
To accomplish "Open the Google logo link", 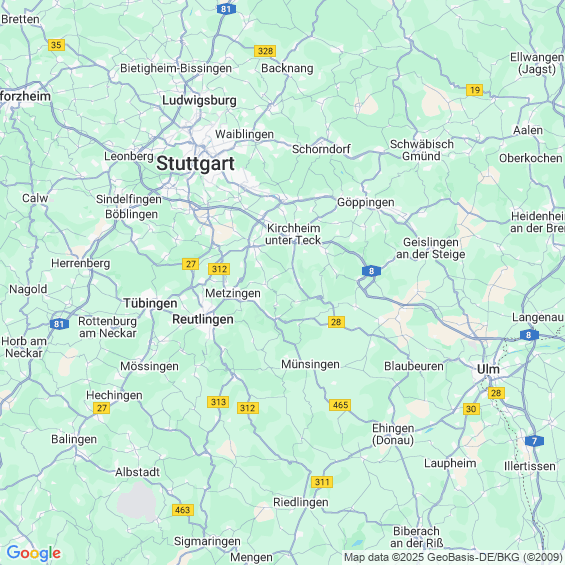I will tap(34, 553).
